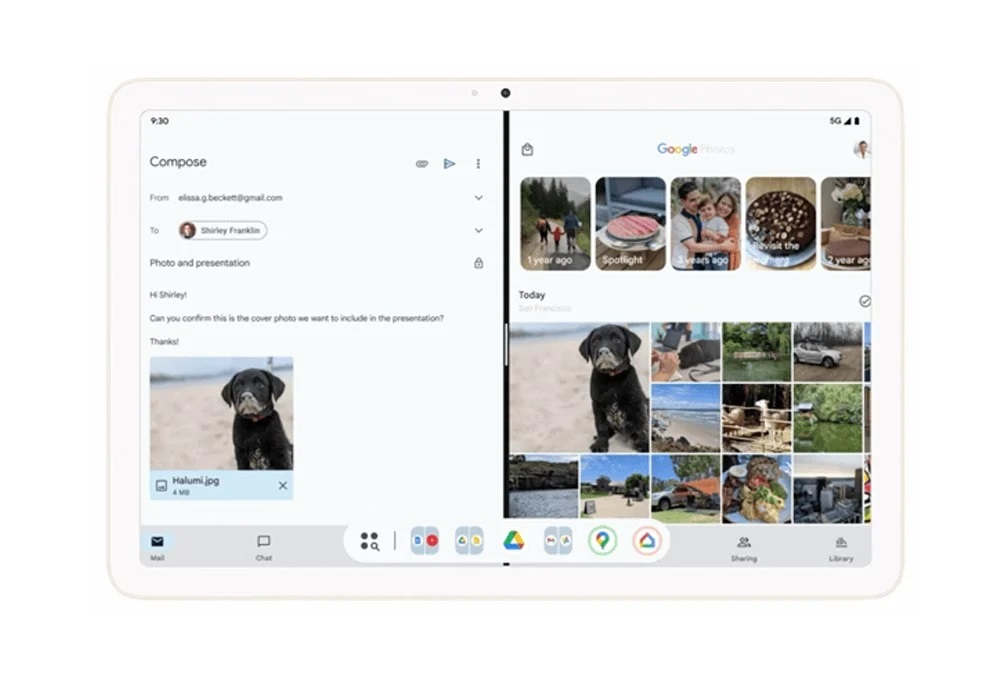Image resolution: width=999 pixels, height=678 pixels.
Task: Open the Compose more options menu
Action: (x=478, y=164)
